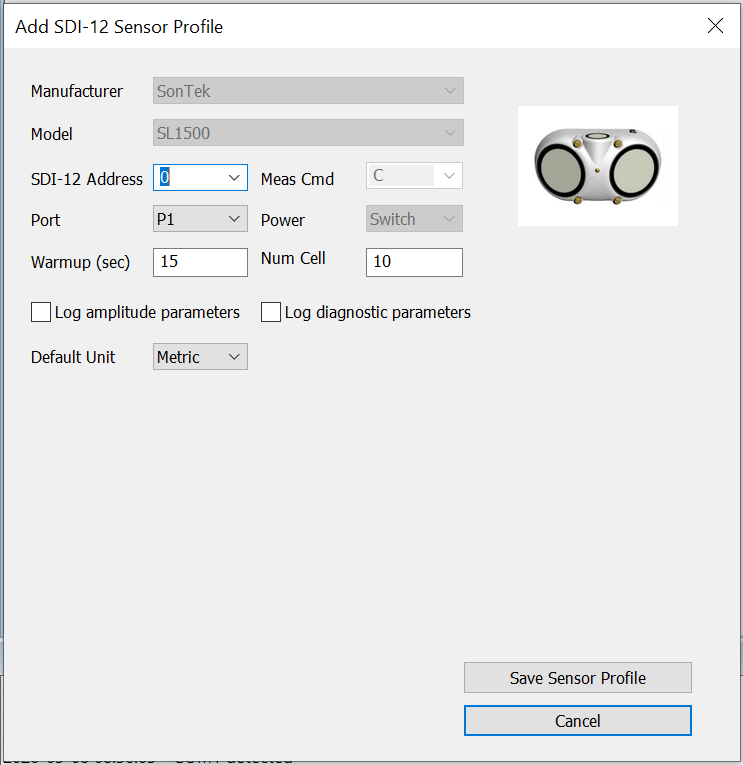Viewport: 743px width, 765px height.
Task: Click the Warmup (sec) input field
Action: 200,262
